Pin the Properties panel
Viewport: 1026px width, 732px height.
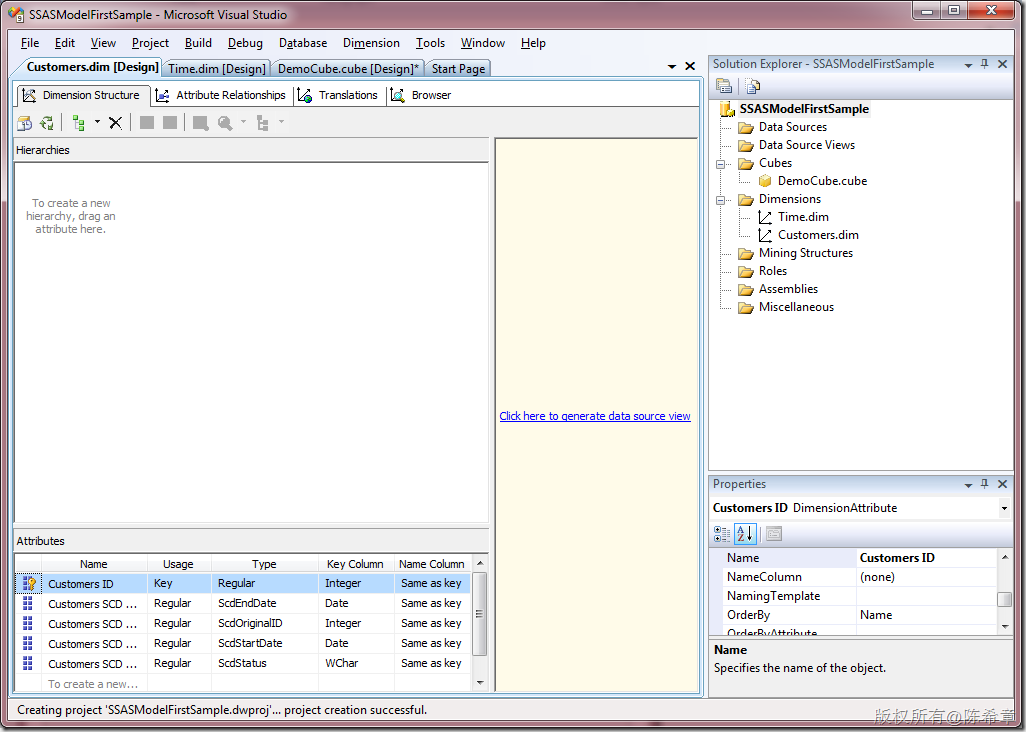(985, 484)
